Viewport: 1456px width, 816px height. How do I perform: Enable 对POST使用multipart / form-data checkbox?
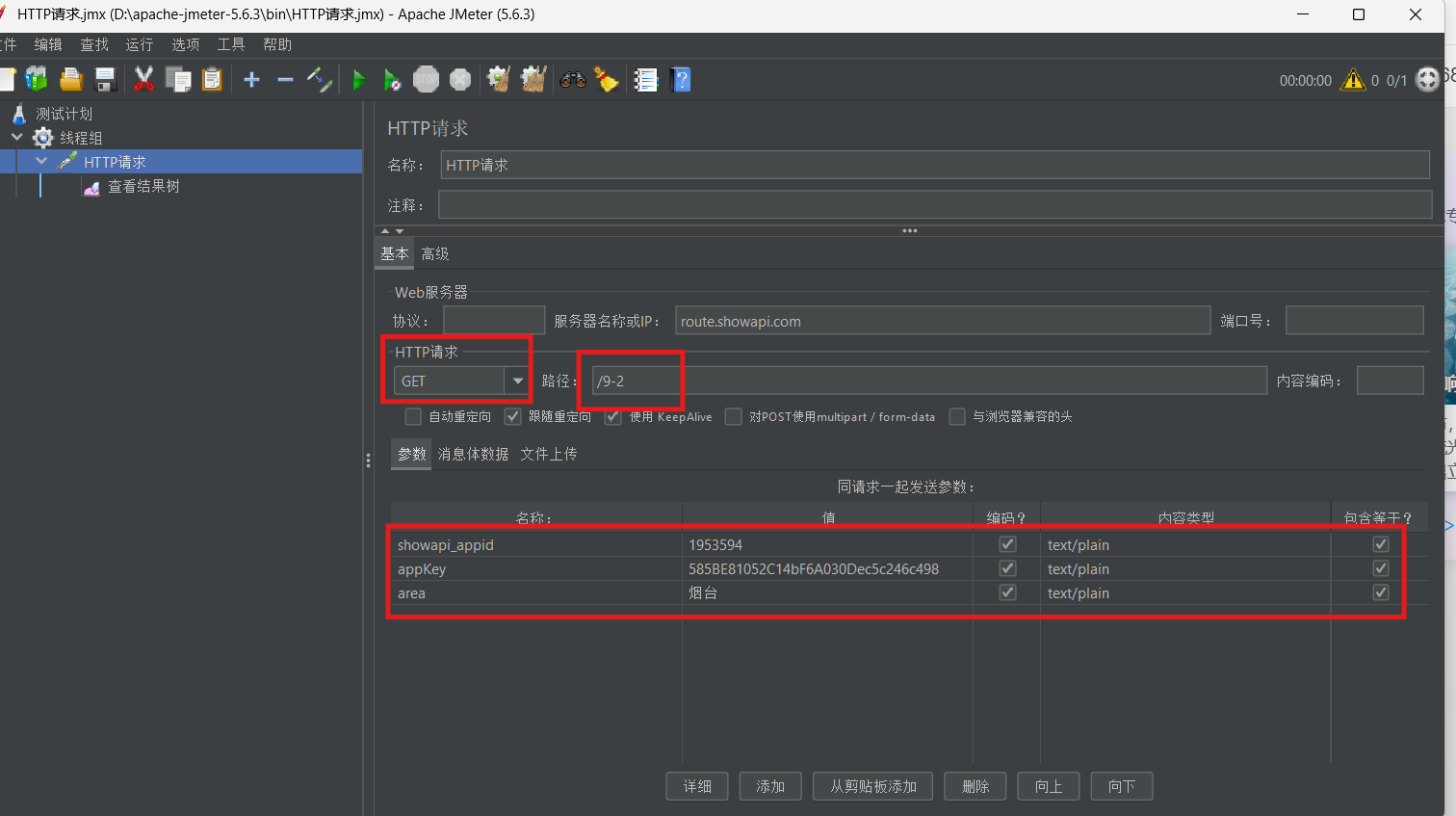pyautogui.click(x=734, y=416)
